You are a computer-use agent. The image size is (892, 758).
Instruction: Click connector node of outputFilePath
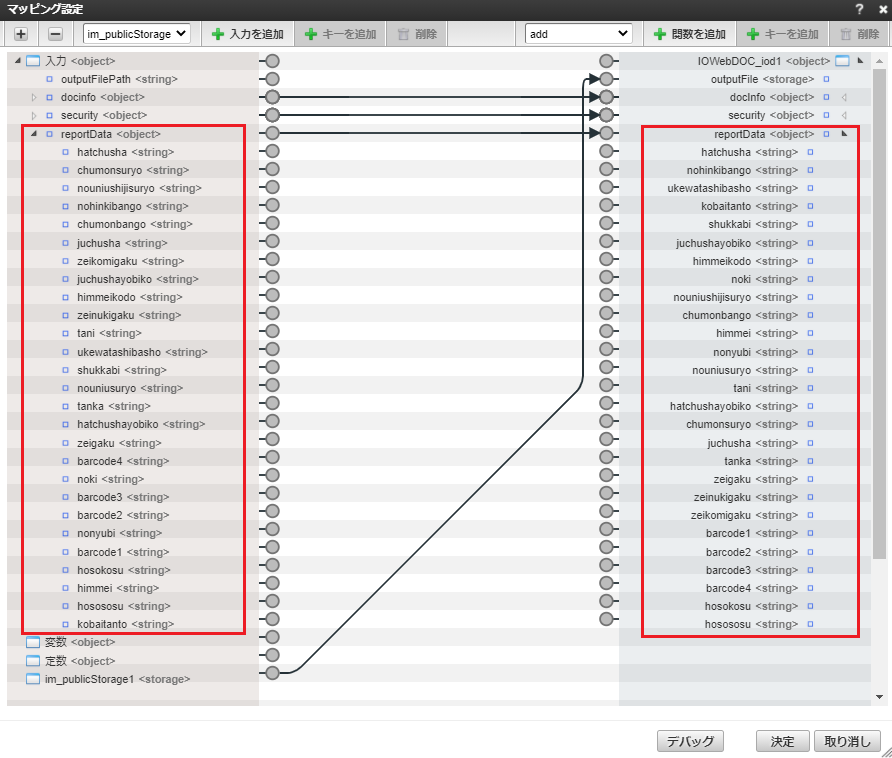(272, 79)
